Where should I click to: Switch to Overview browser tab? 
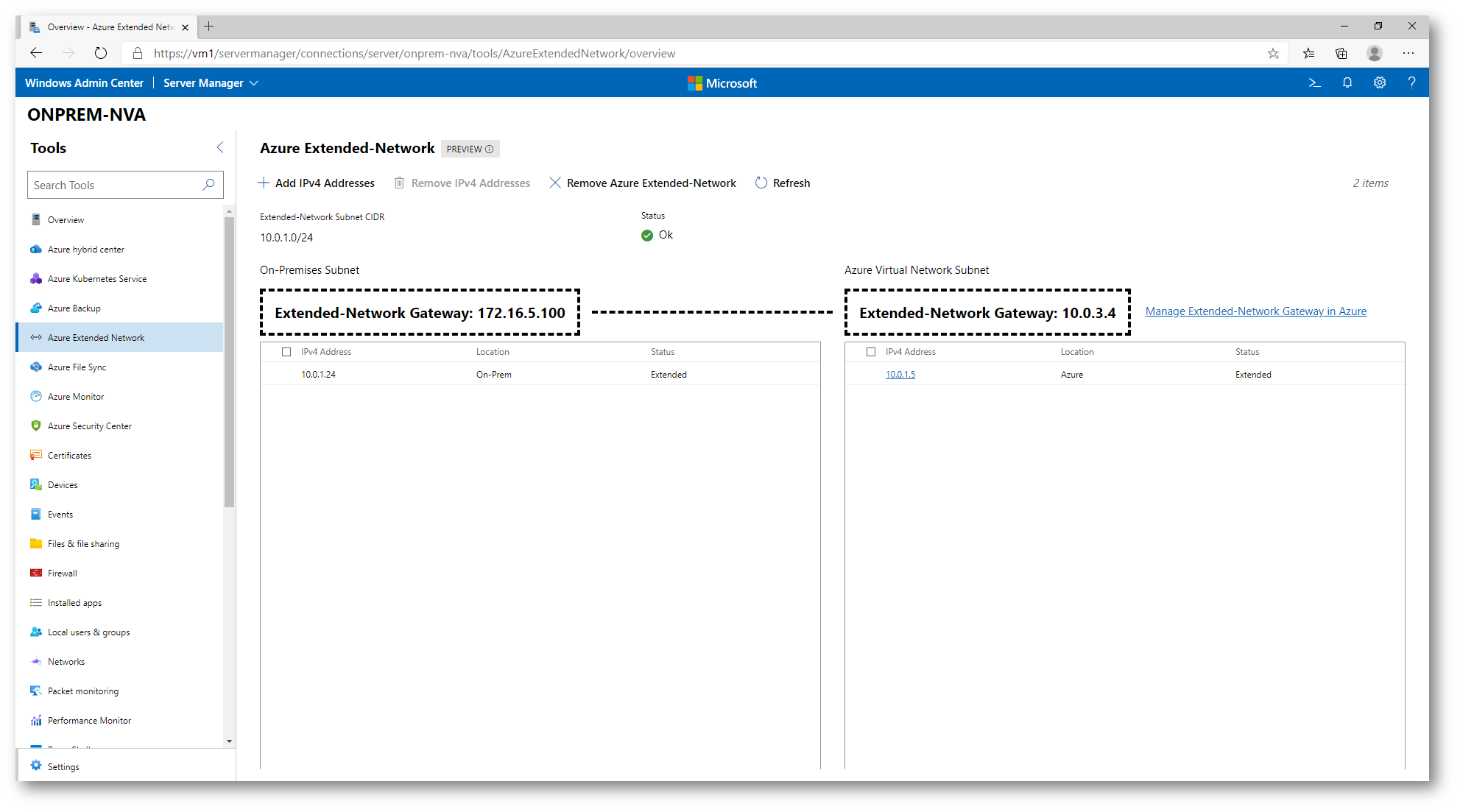click(109, 27)
